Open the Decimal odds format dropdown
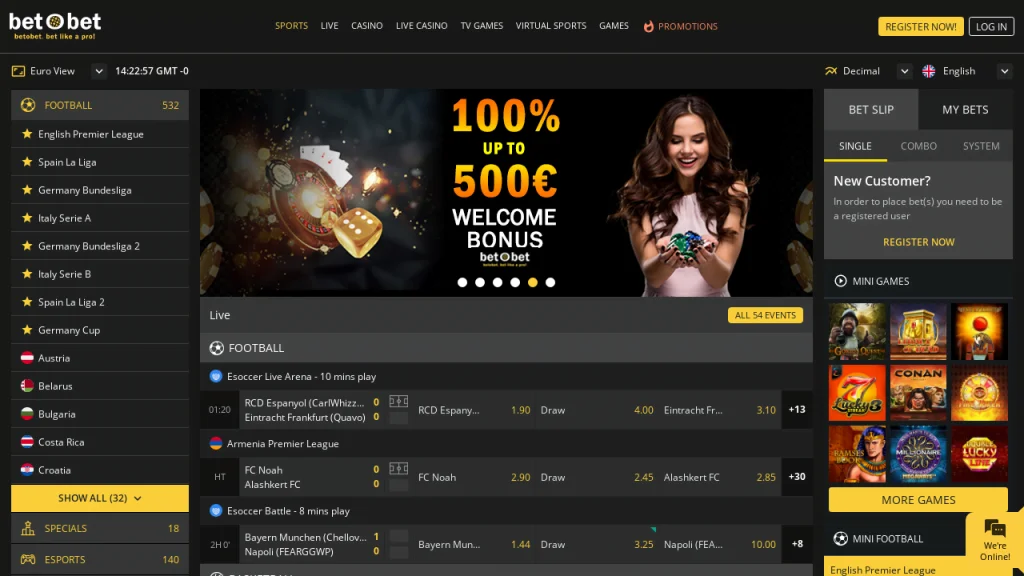This screenshot has height=576, width=1024. 904,71
